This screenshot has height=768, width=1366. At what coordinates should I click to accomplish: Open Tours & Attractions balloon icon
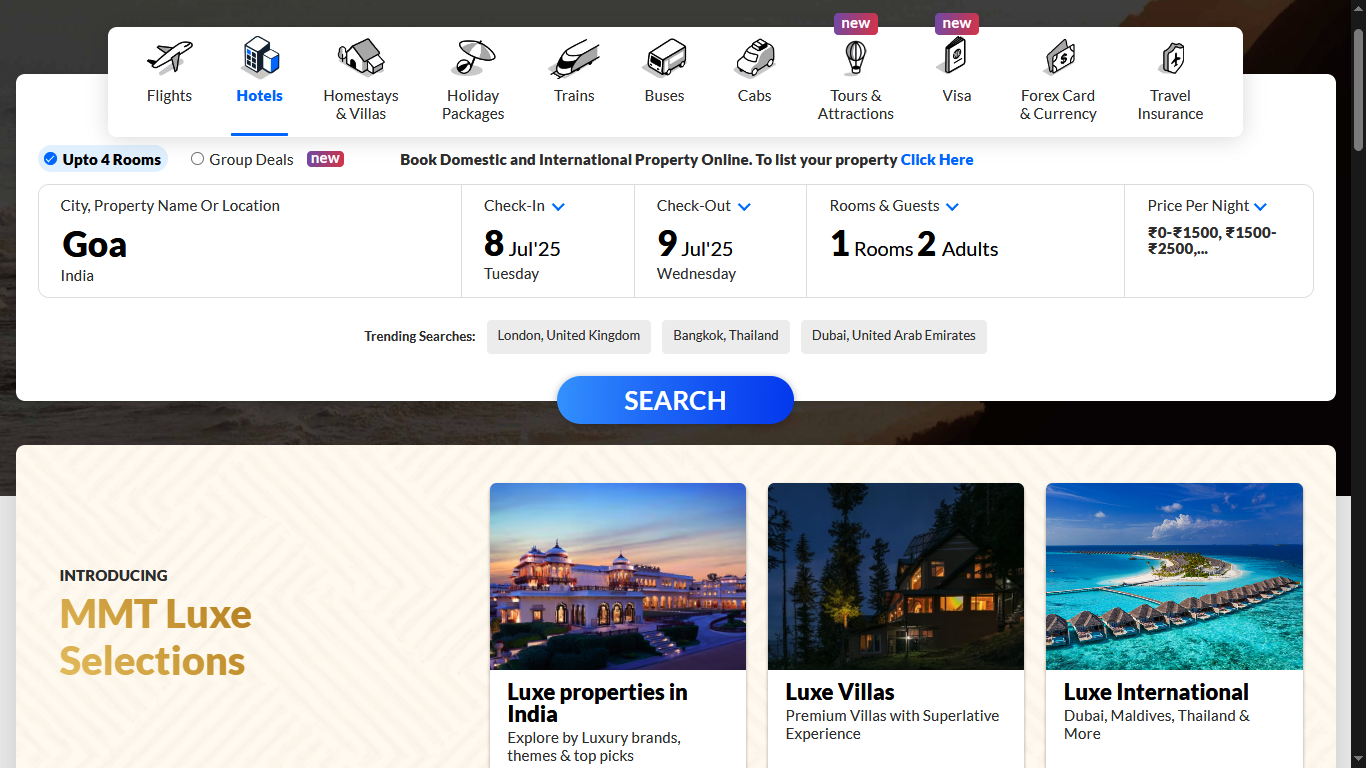click(x=855, y=58)
